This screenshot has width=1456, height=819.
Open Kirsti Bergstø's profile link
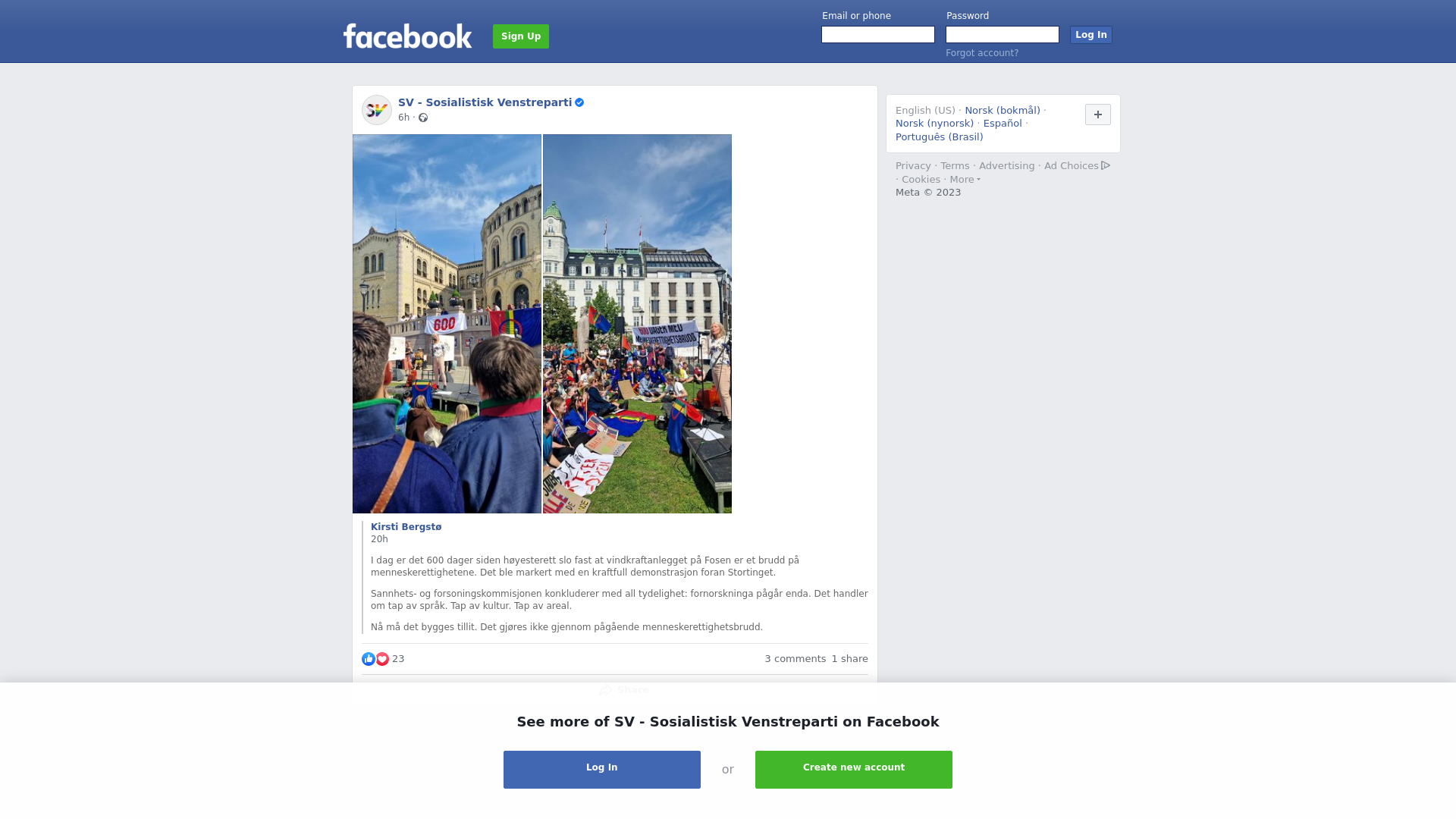coord(406,527)
